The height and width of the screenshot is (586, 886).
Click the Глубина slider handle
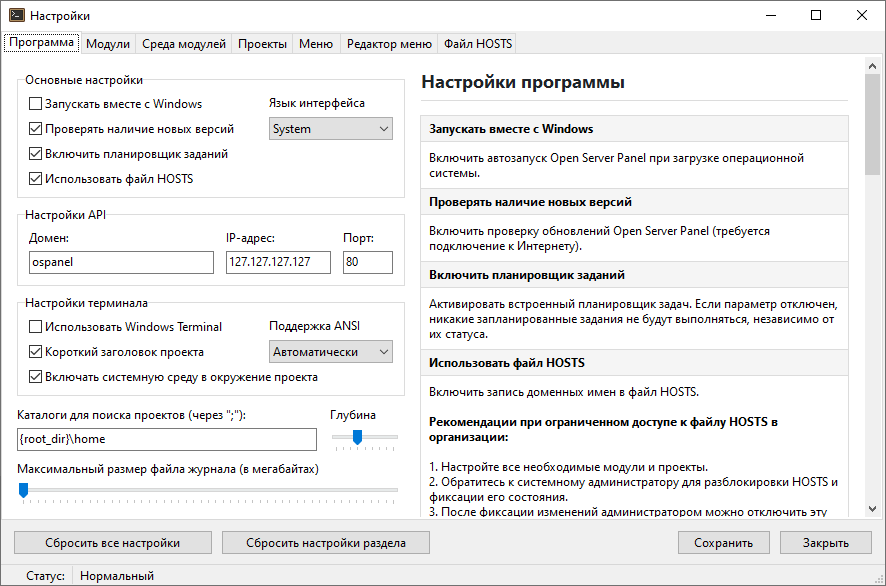point(357,436)
